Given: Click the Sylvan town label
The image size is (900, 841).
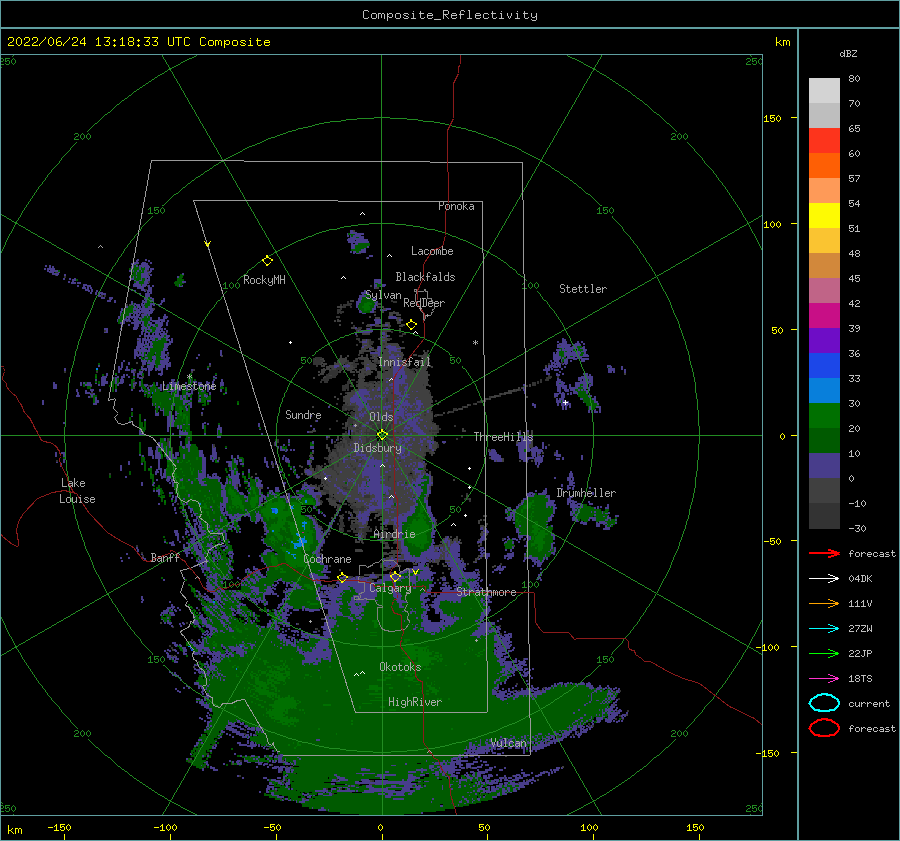Looking at the screenshot, I should tap(383, 295).
